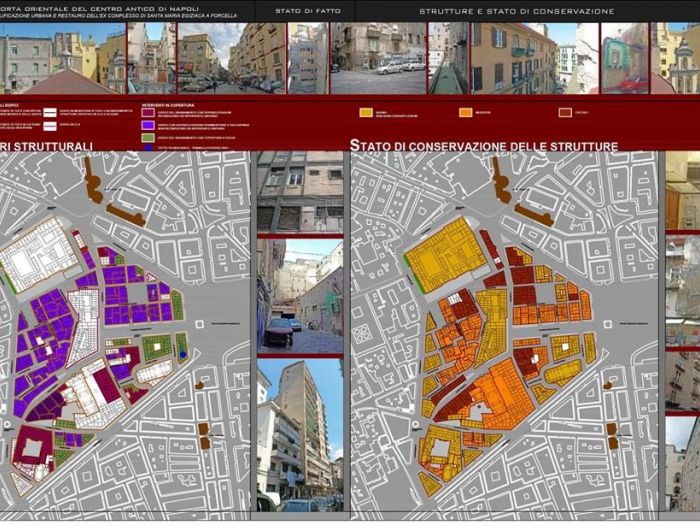
Task: Click the brown building at top of the left map
Action: [93, 181]
